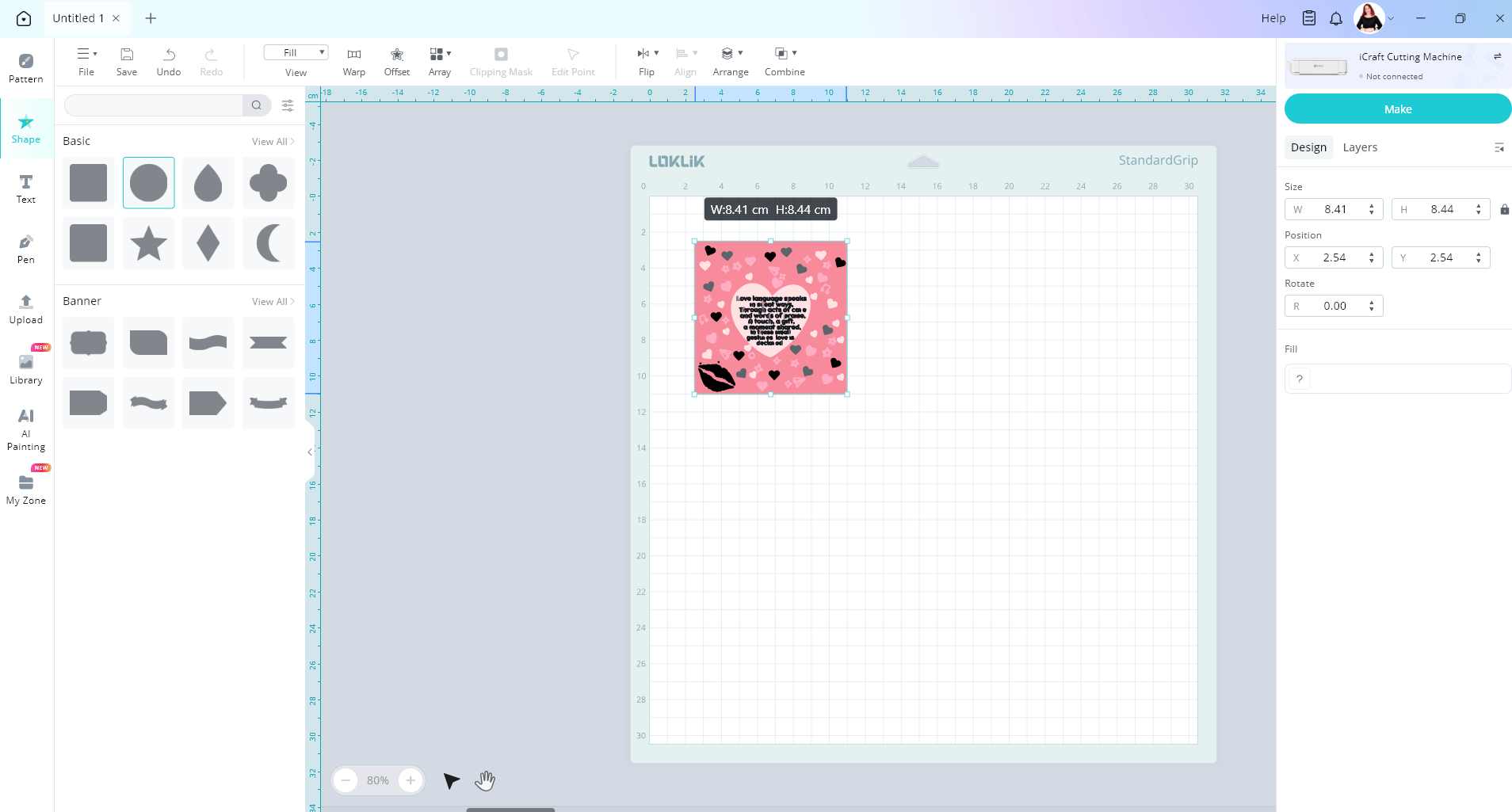
Task: Open the AI Painting tool
Action: [25, 429]
